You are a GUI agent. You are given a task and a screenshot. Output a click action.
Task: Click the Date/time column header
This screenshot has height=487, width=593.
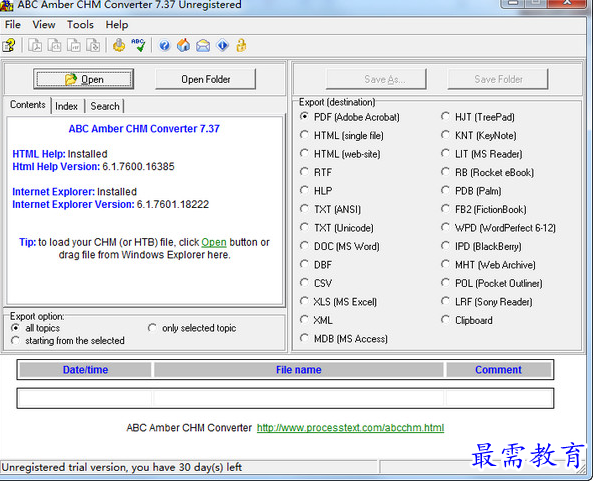(85, 369)
